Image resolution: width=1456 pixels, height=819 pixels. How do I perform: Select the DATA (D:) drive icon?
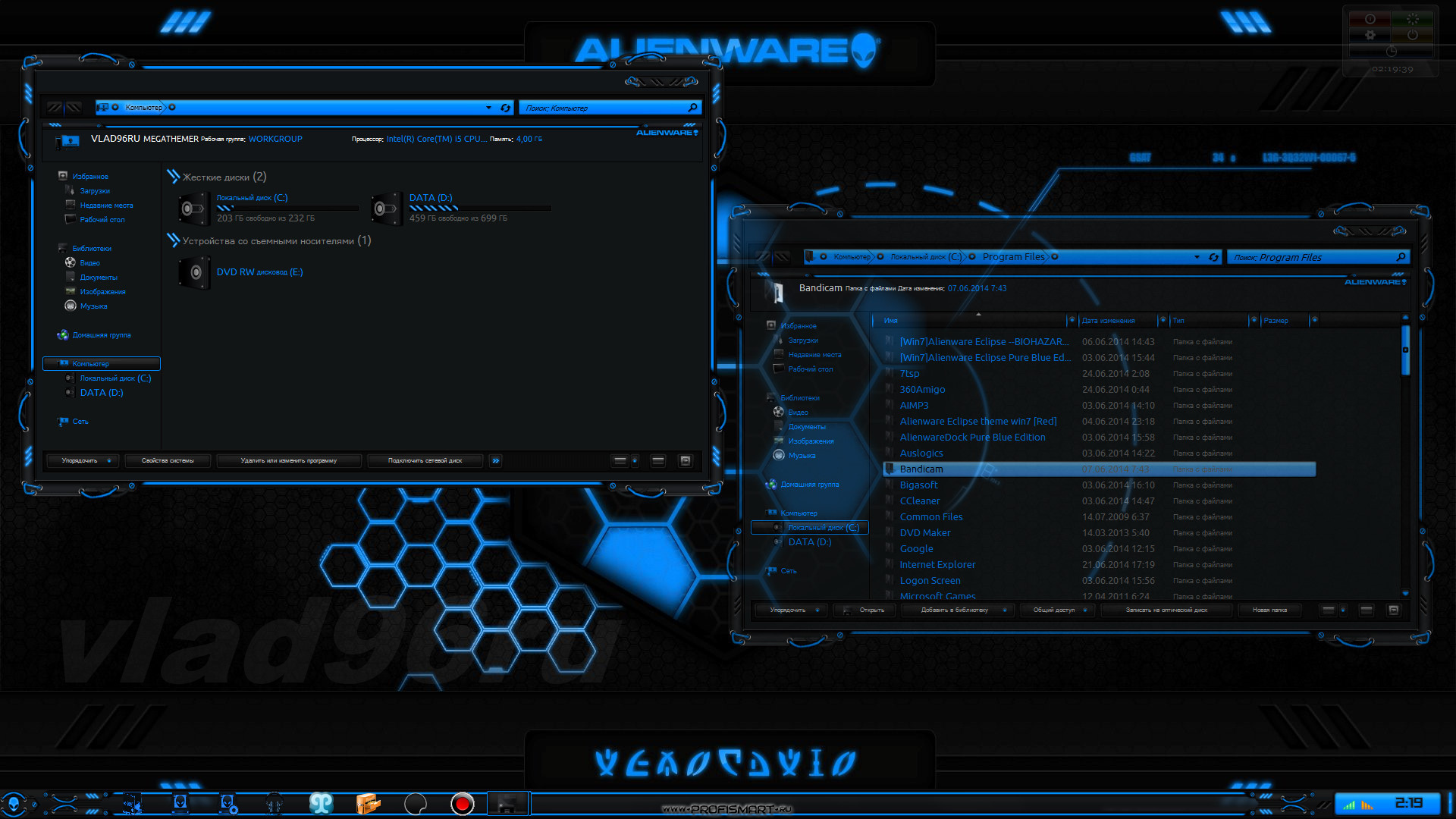tap(386, 209)
